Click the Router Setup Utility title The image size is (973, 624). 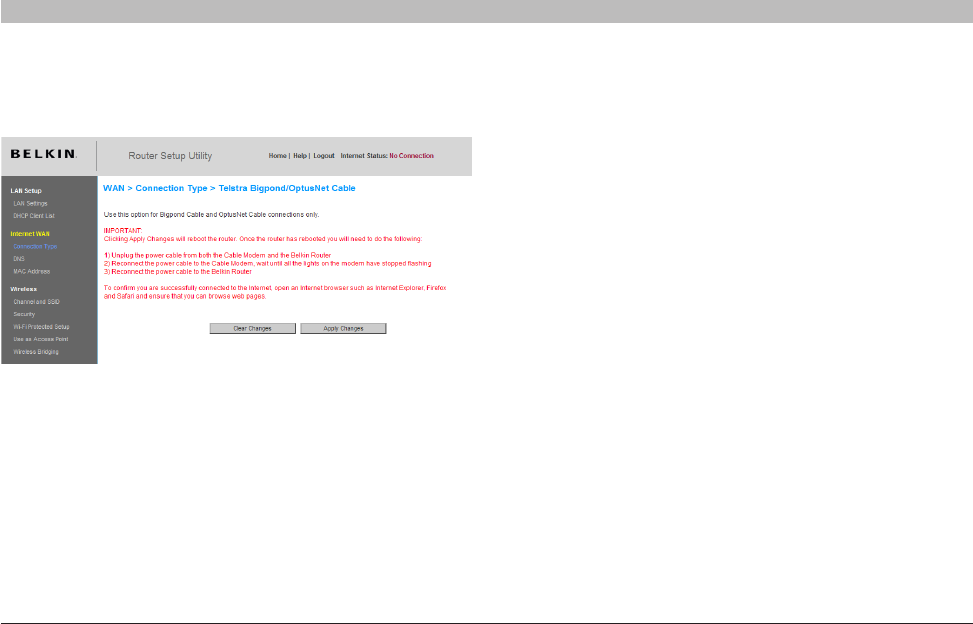tap(170, 156)
